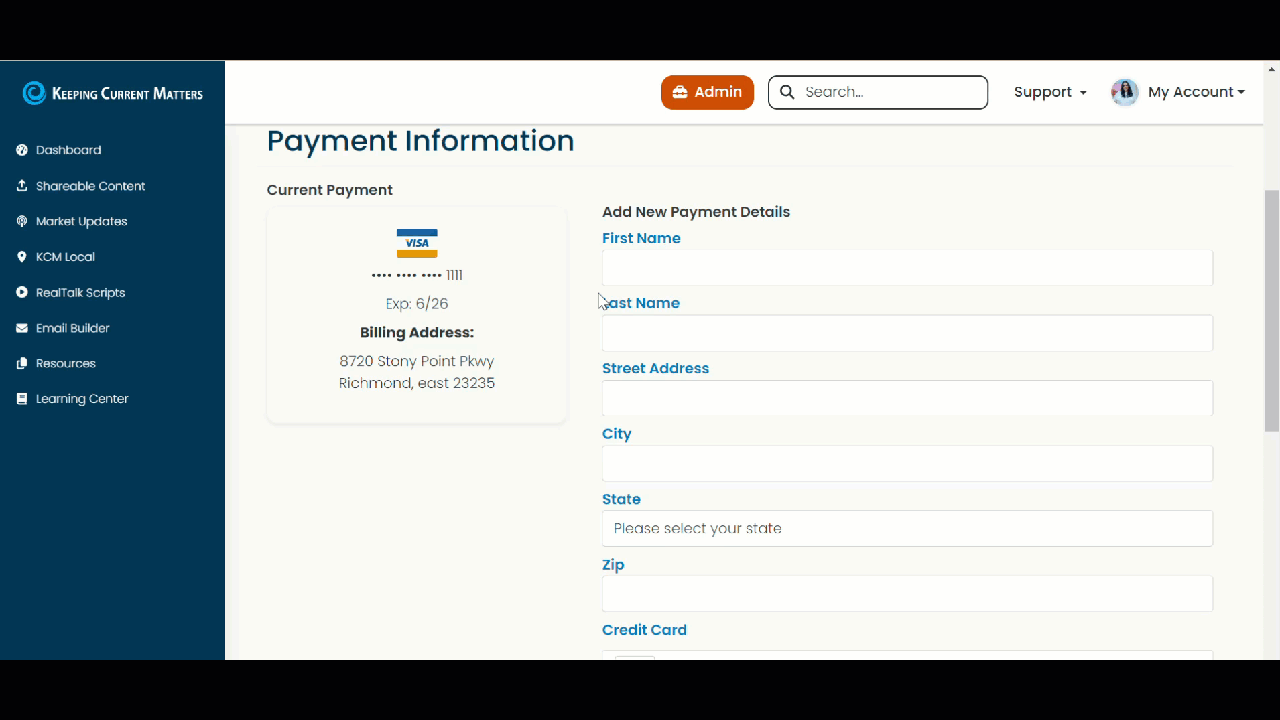Open the State selection dropdown
The image size is (1280, 720).
[906, 528]
